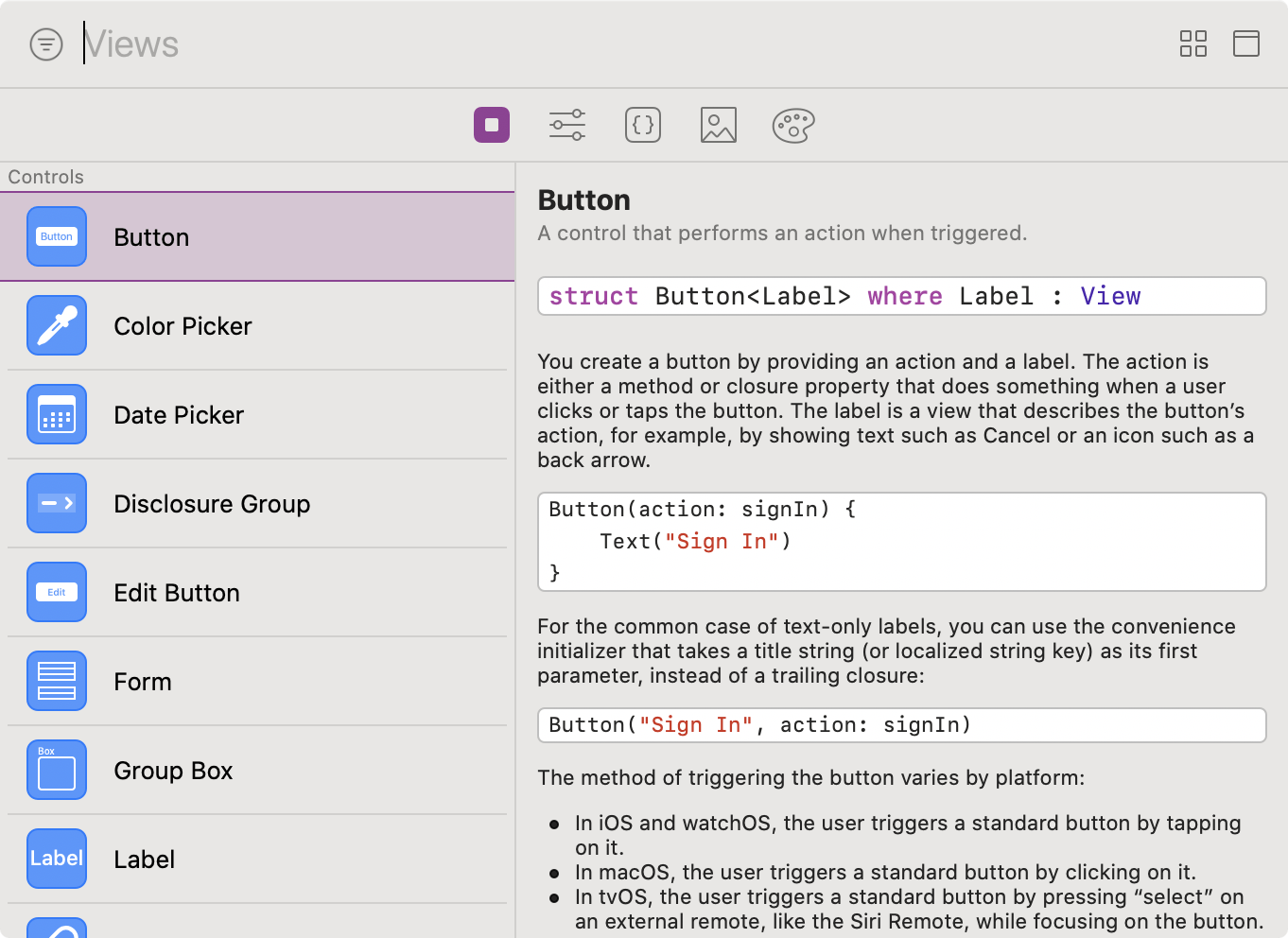
Task: Open the Modifiers library tab
Action: click(x=567, y=125)
